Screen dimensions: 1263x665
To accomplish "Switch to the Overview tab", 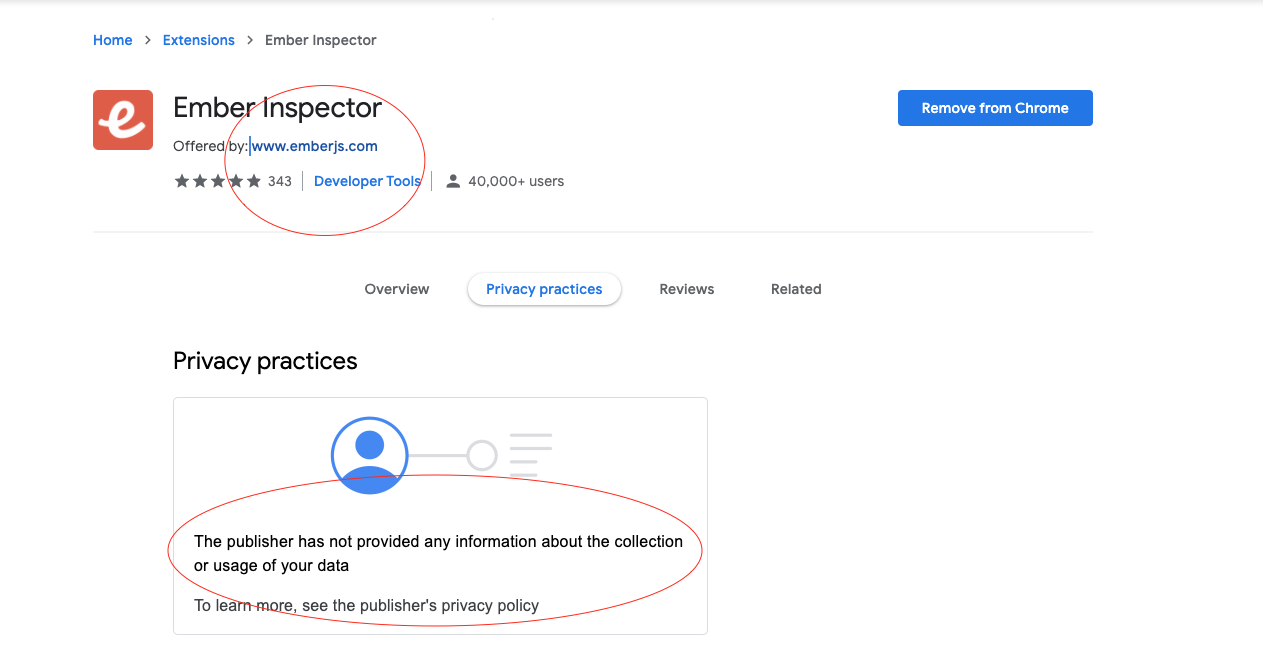I will [396, 289].
